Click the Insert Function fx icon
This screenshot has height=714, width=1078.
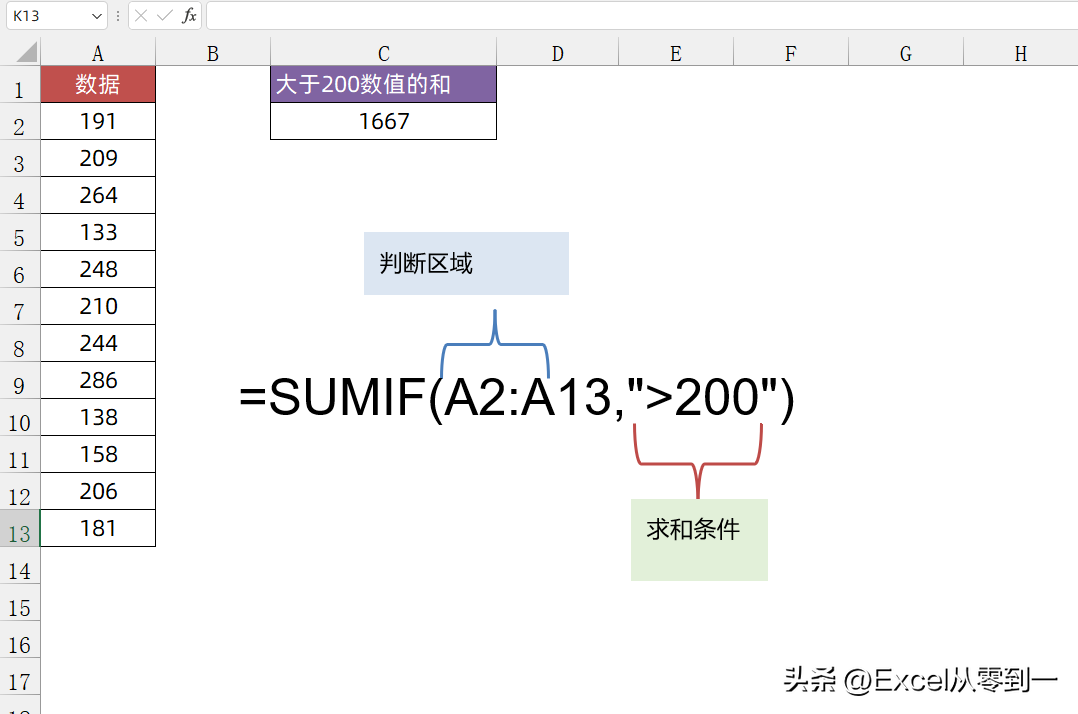(x=189, y=16)
